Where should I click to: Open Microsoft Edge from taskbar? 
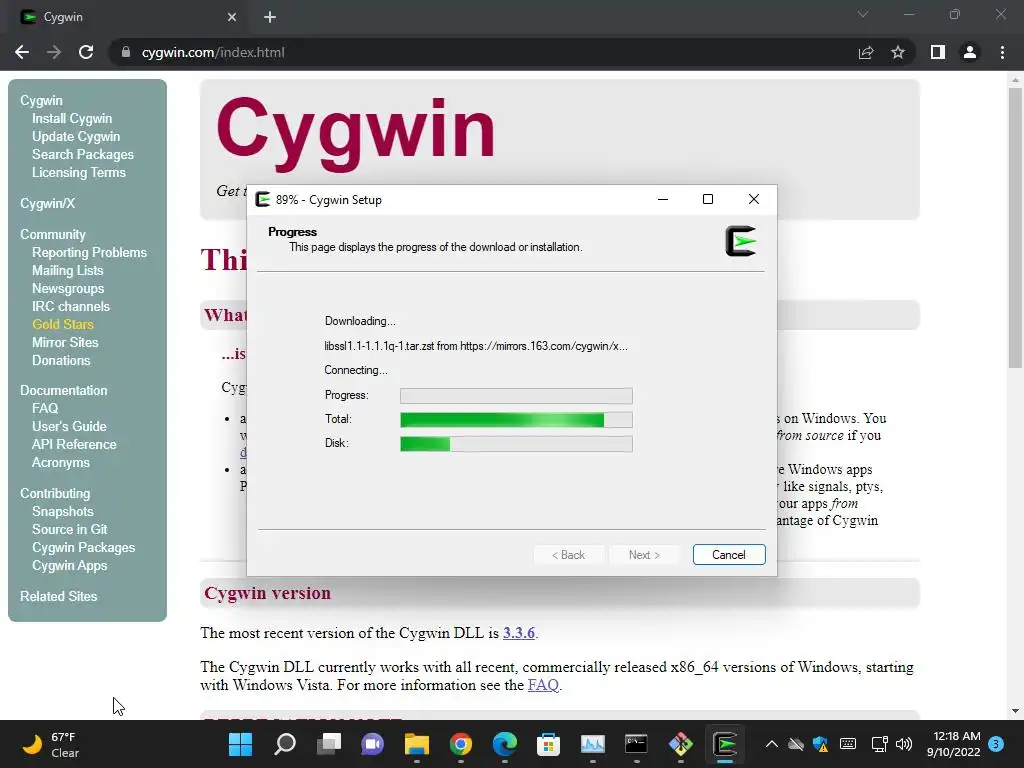[505, 744]
